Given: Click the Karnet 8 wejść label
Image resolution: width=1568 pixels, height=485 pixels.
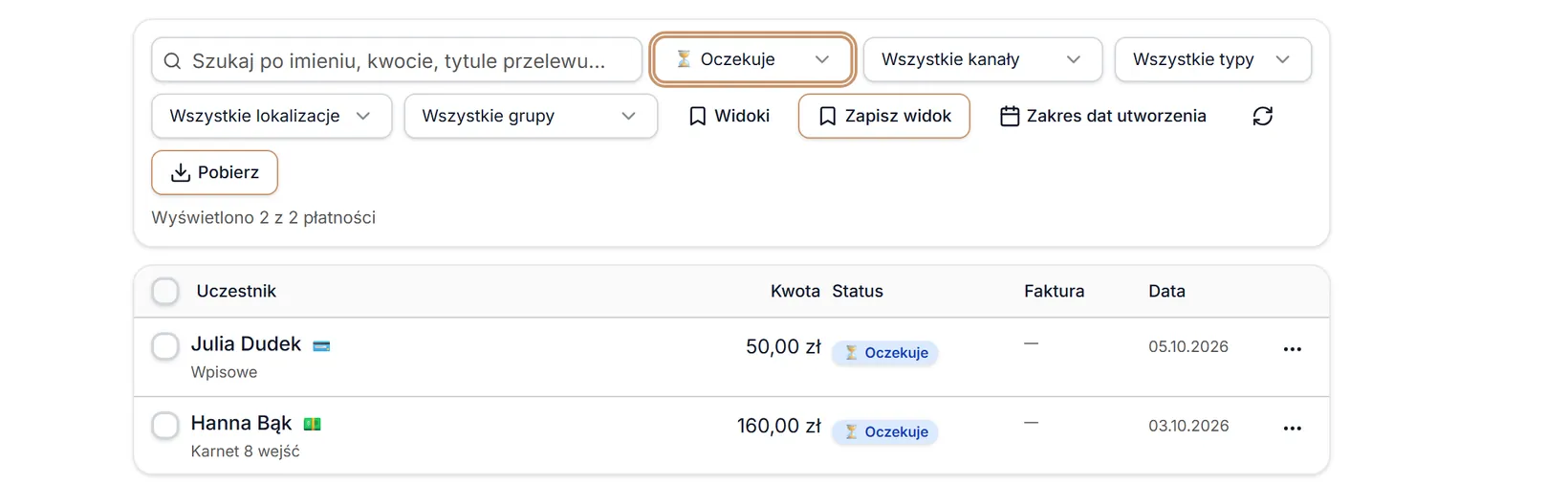Looking at the screenshot, I should [245, 452].
